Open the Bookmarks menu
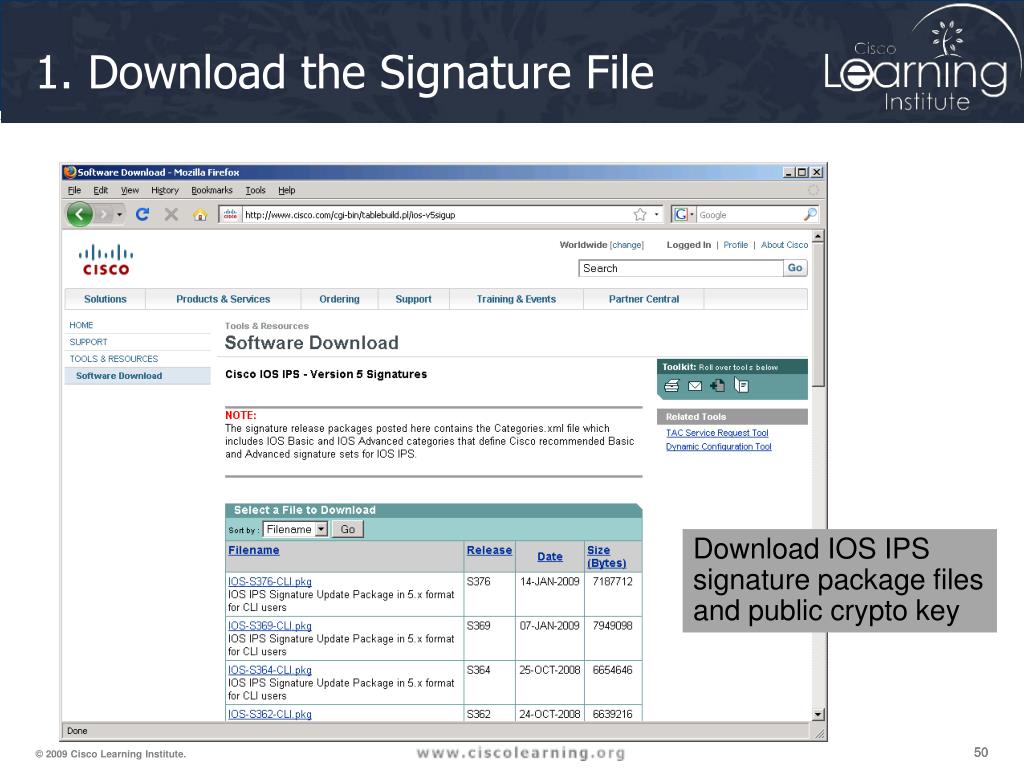Screen dimensions: 1024x768 click(x=212, y=190)
